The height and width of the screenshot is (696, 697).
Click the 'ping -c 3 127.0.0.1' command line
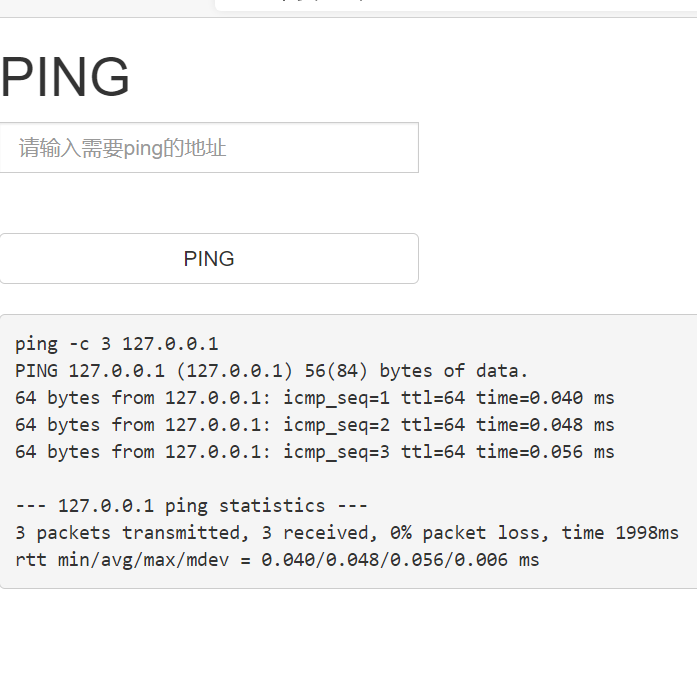[117, 344]
